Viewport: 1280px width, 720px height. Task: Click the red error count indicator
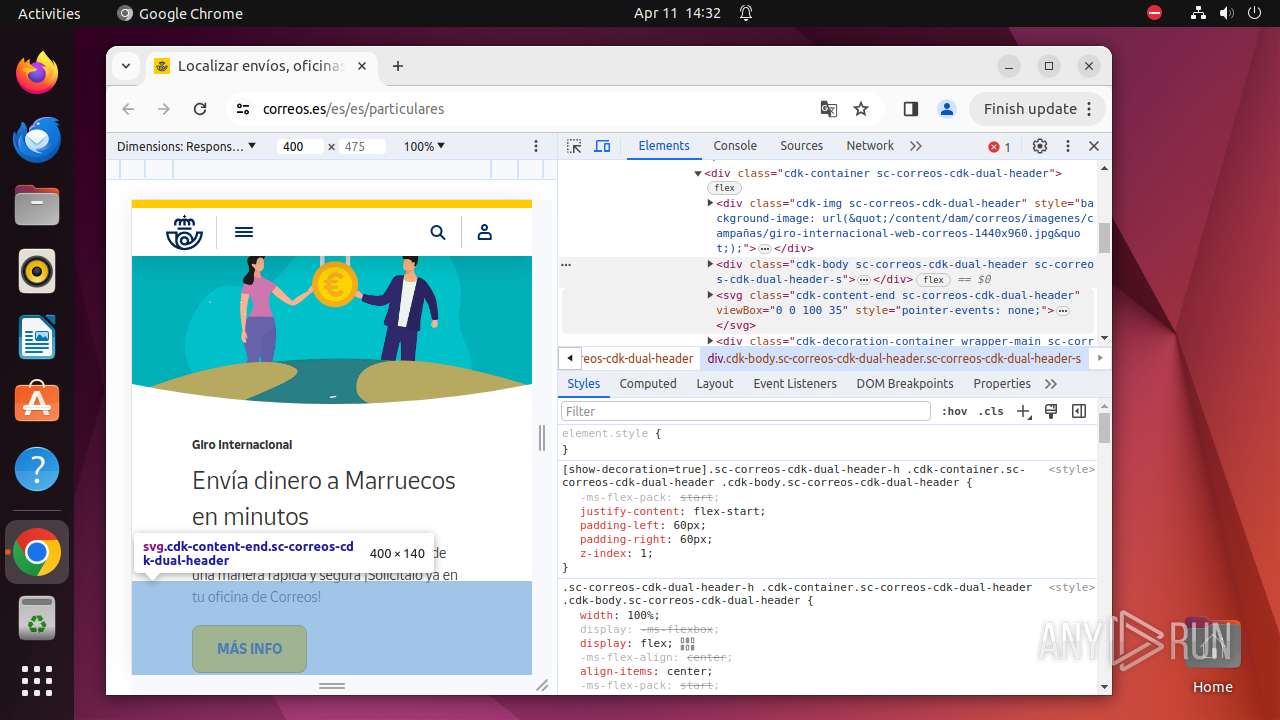[999, 147]
